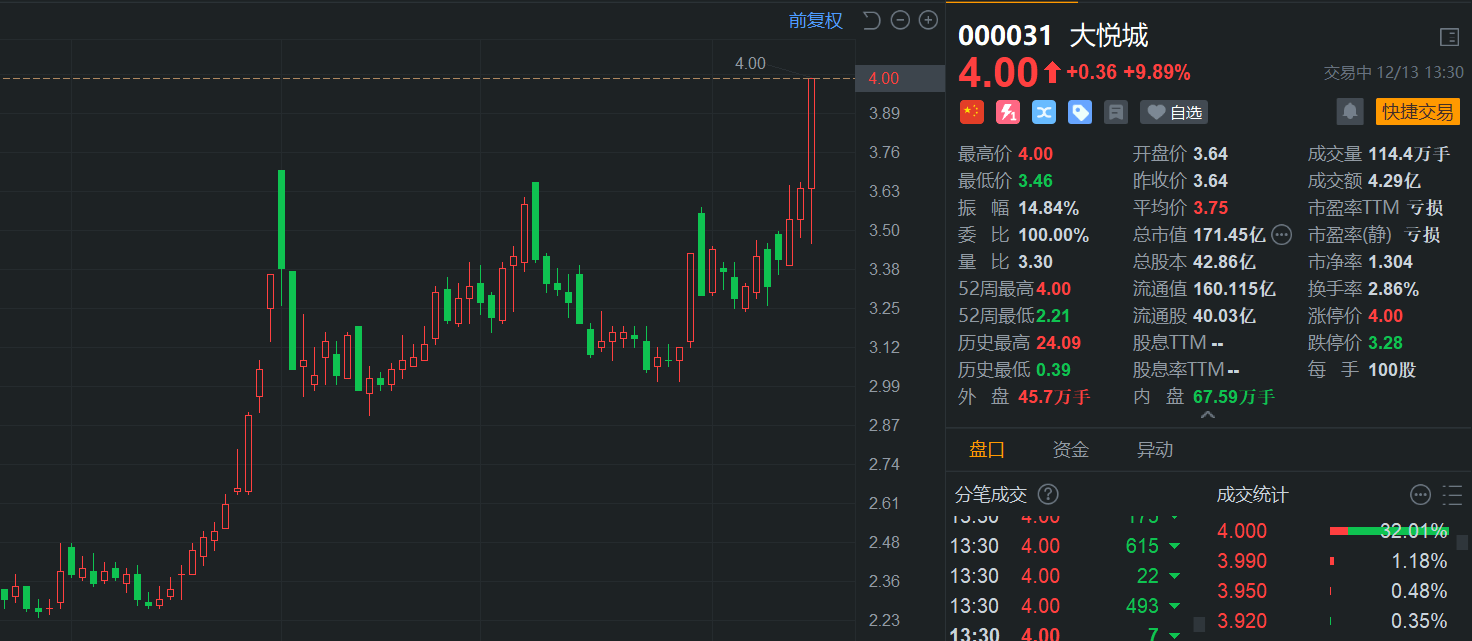Viewport: 1472px width, 641px height.
Task: Click the China flag market icon
Action: (972, 112)
